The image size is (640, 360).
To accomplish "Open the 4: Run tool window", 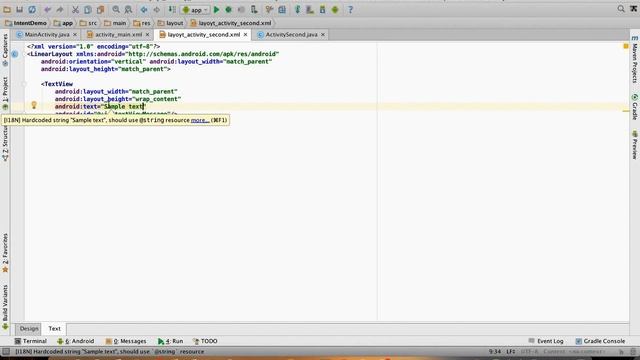I will click(171, 341).
